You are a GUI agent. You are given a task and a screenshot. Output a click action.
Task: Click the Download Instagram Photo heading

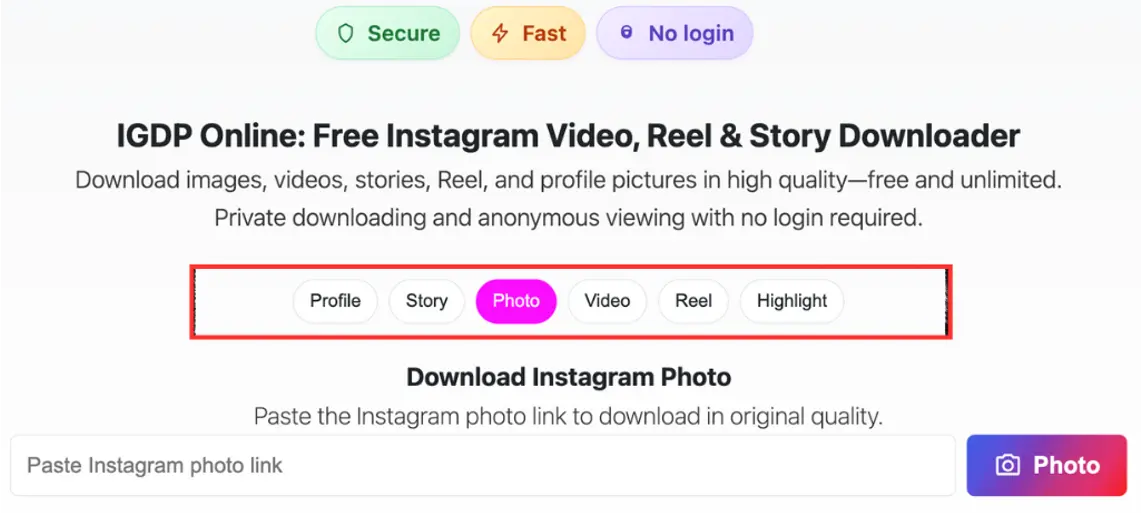point(568,378)
